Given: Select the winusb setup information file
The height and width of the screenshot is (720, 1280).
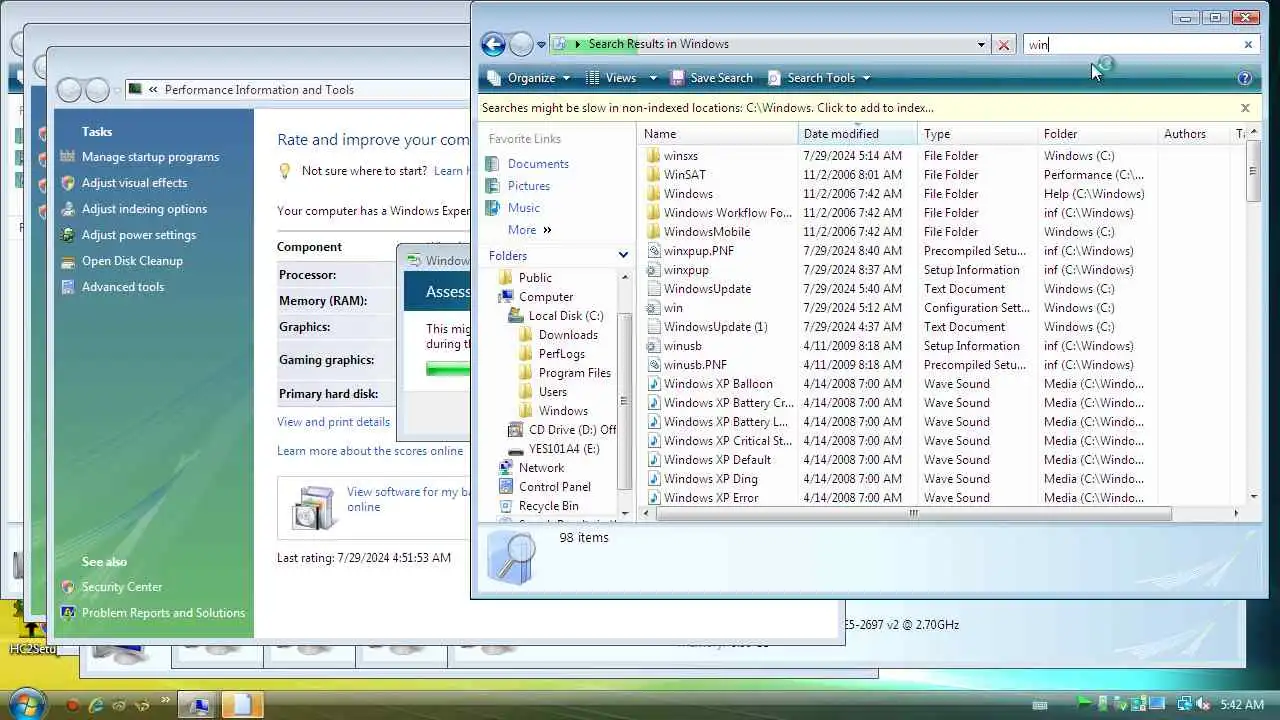Looking at the screenshot, I should (x=682, y=346).
